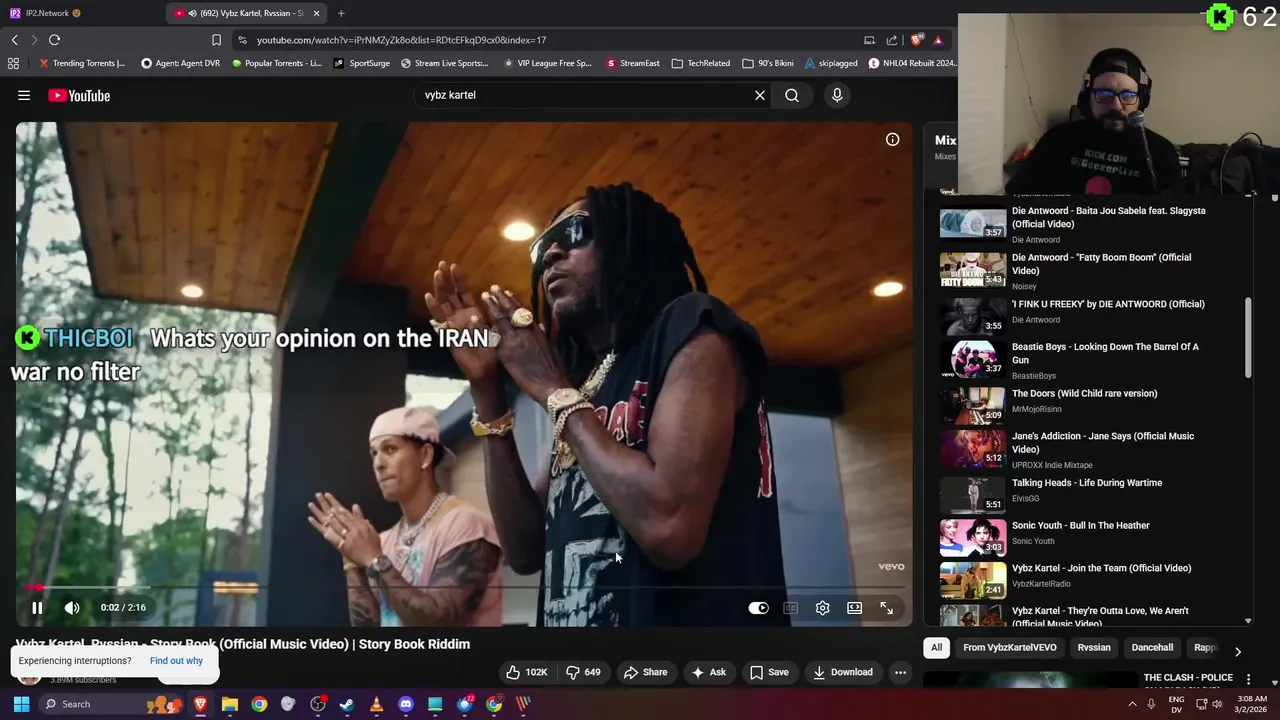Switch to the IP2.Network browser tab

[80, 13]
